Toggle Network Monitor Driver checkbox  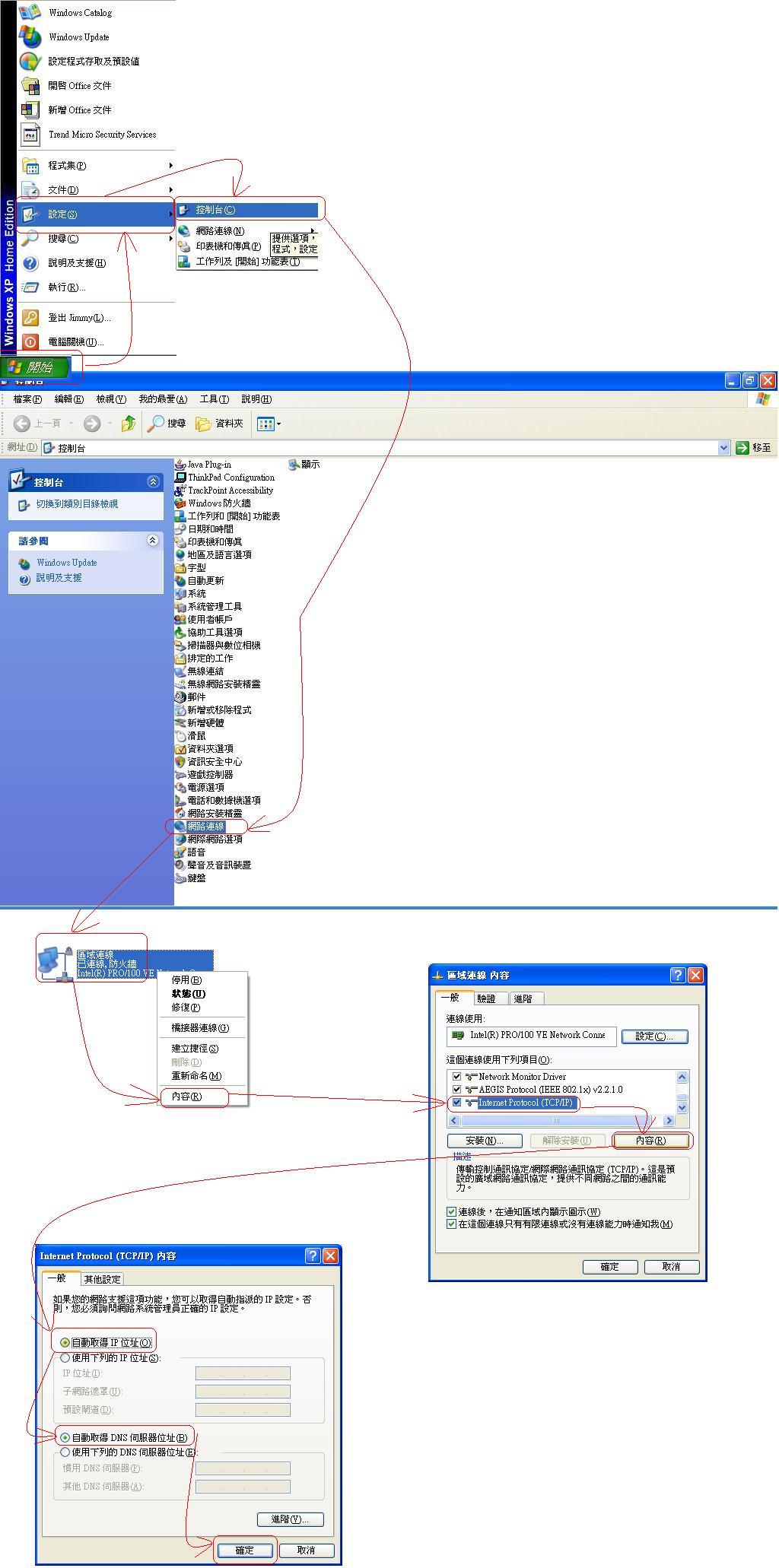(x=456, y=1077)
